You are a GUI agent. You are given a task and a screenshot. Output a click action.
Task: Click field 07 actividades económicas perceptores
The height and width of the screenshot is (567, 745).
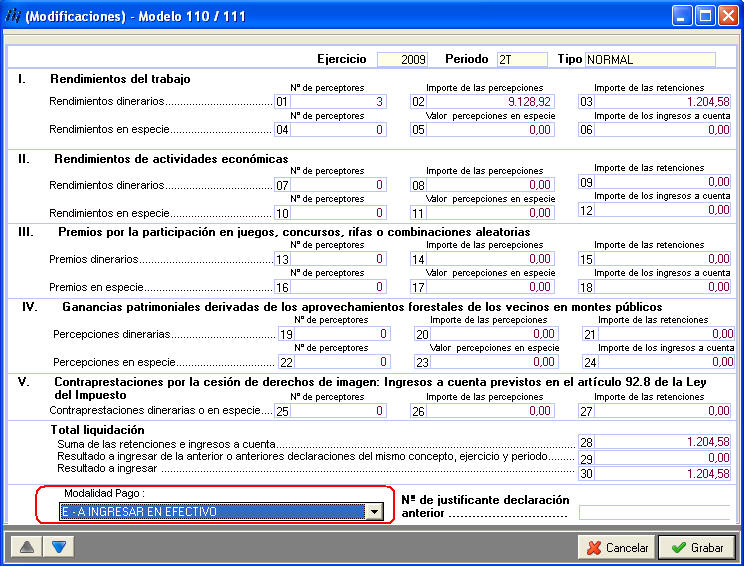pos(338,184)
